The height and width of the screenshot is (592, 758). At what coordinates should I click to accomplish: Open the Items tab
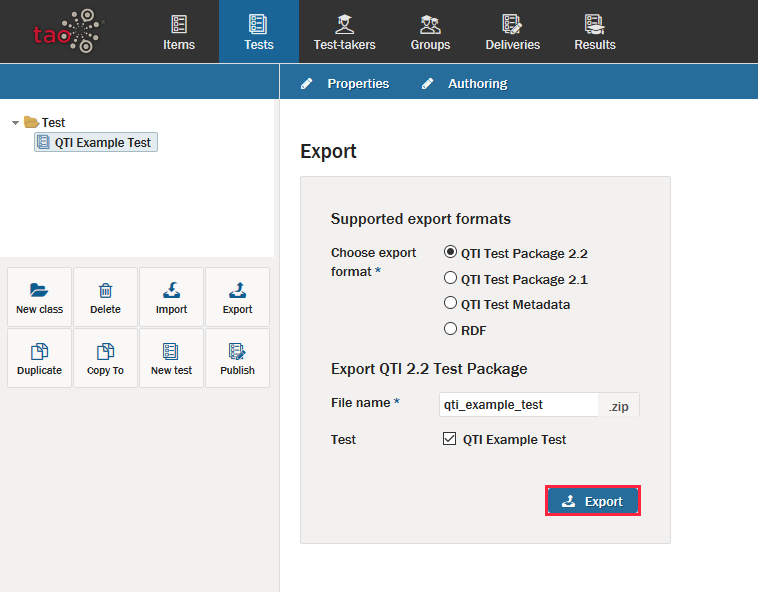point(179,32)
